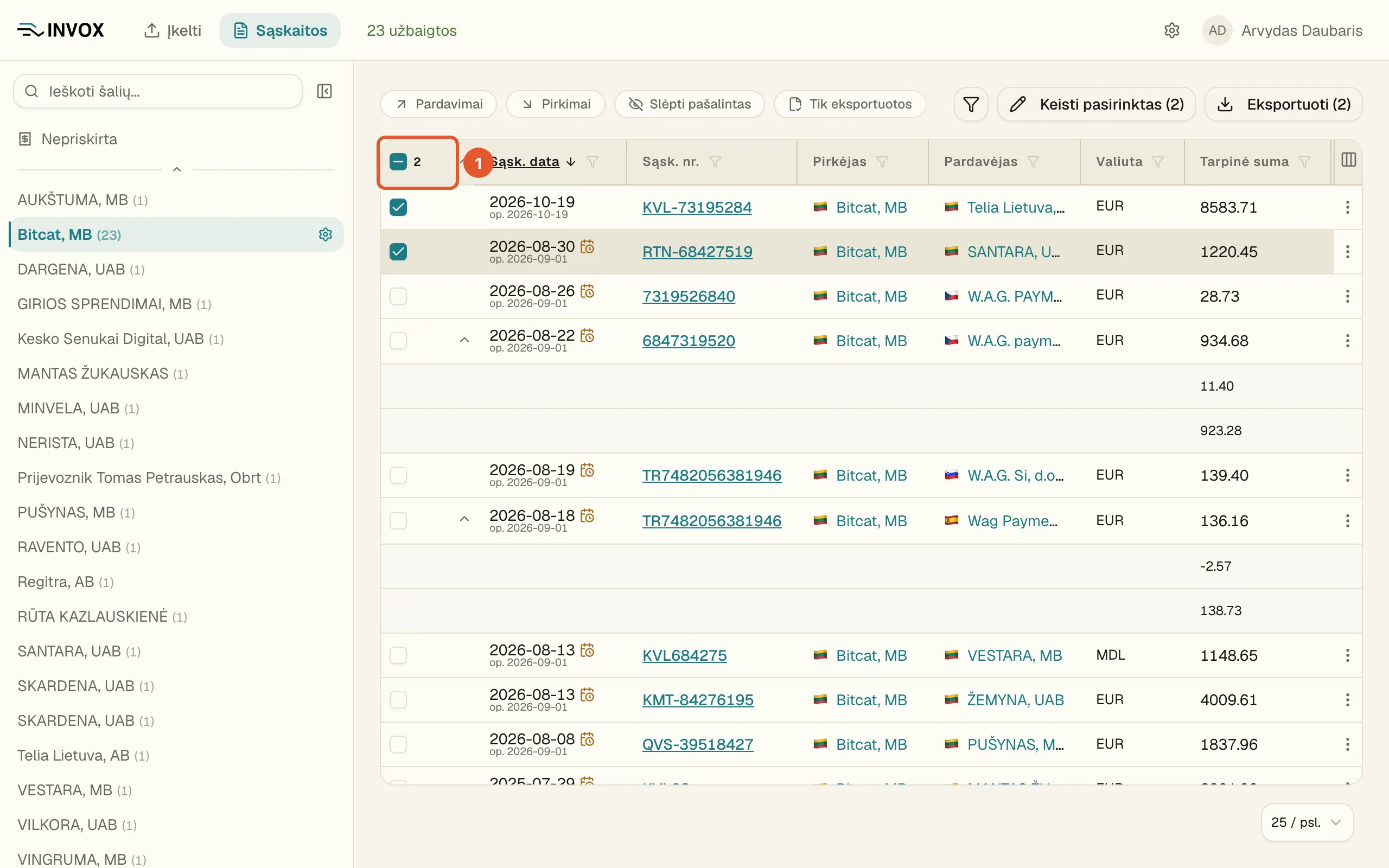The height and width of the screenshot is (868, 1389).
Task: Click calendar icon beside date 2026-08-26
Action: (587, 291)
